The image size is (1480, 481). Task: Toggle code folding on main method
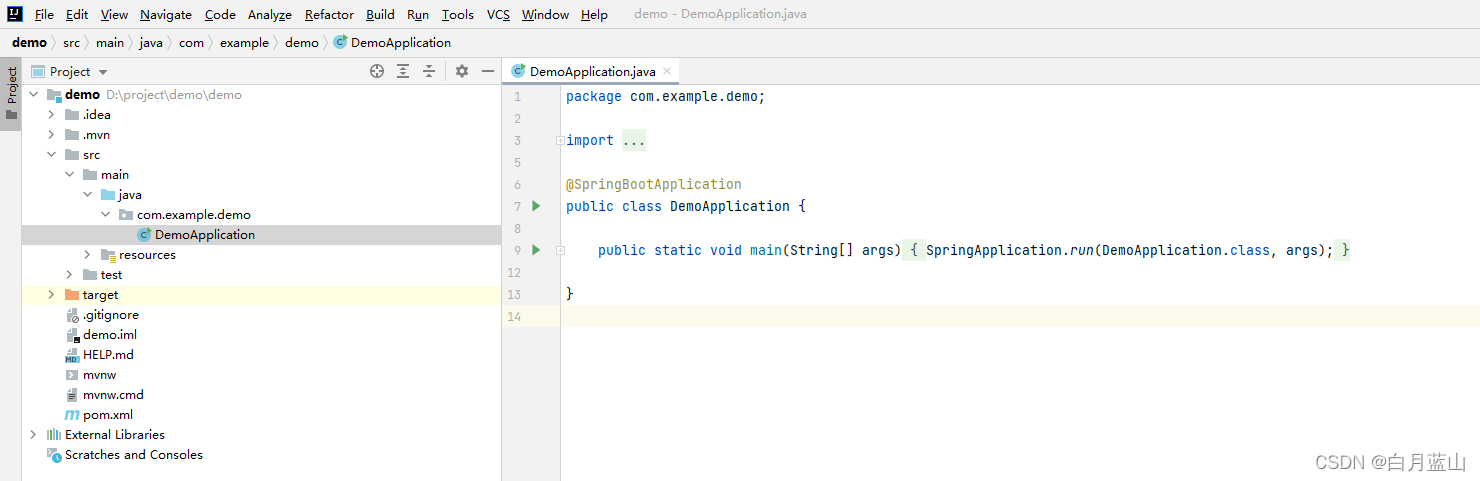(x=560, y=250)
